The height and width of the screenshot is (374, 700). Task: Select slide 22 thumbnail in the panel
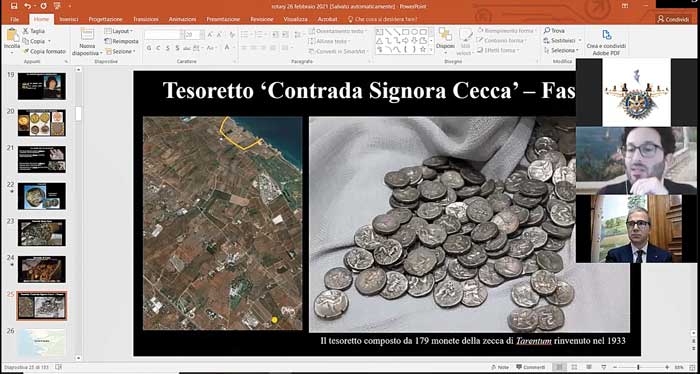(42, 196)
